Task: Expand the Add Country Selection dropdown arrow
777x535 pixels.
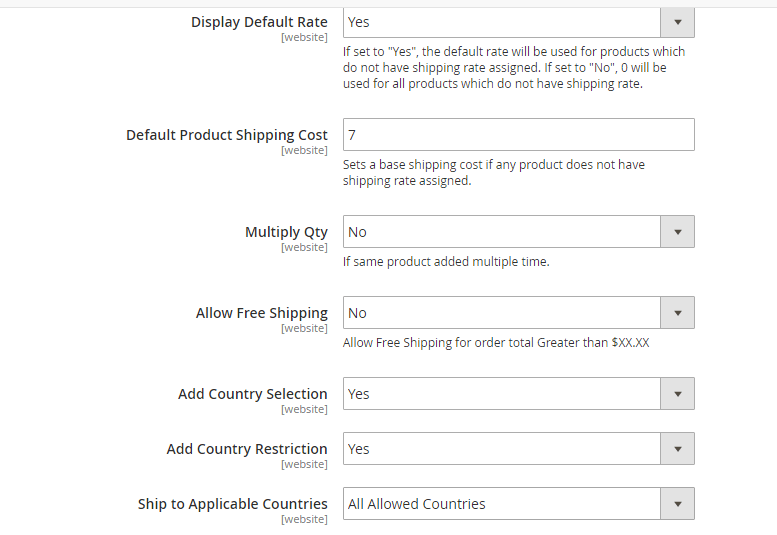Action: pos(677,394)
